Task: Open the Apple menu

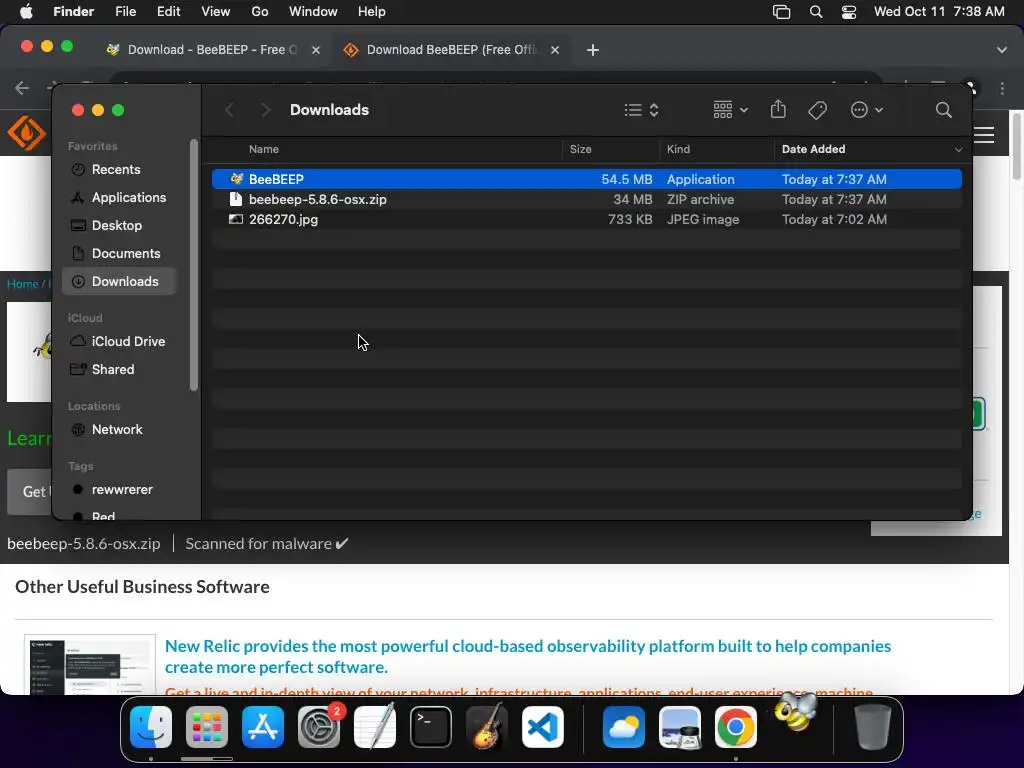Action: pos(26,12)
